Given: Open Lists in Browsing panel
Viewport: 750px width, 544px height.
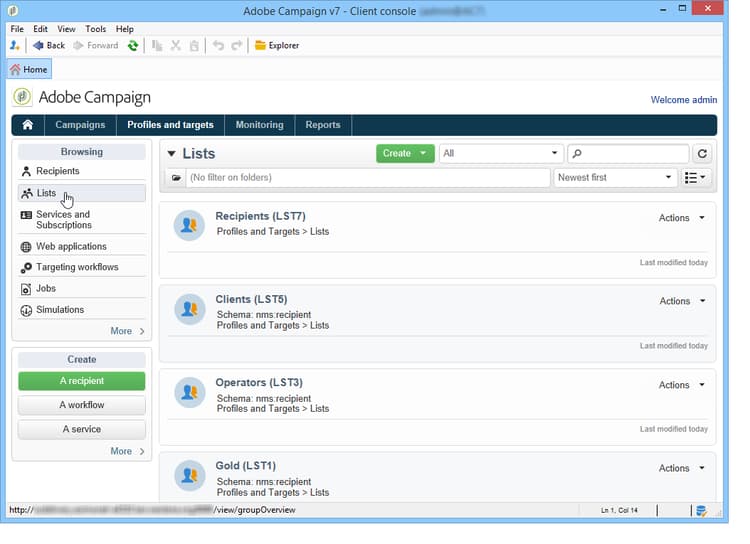Looking at the screenshot, I should coord(82,193).
